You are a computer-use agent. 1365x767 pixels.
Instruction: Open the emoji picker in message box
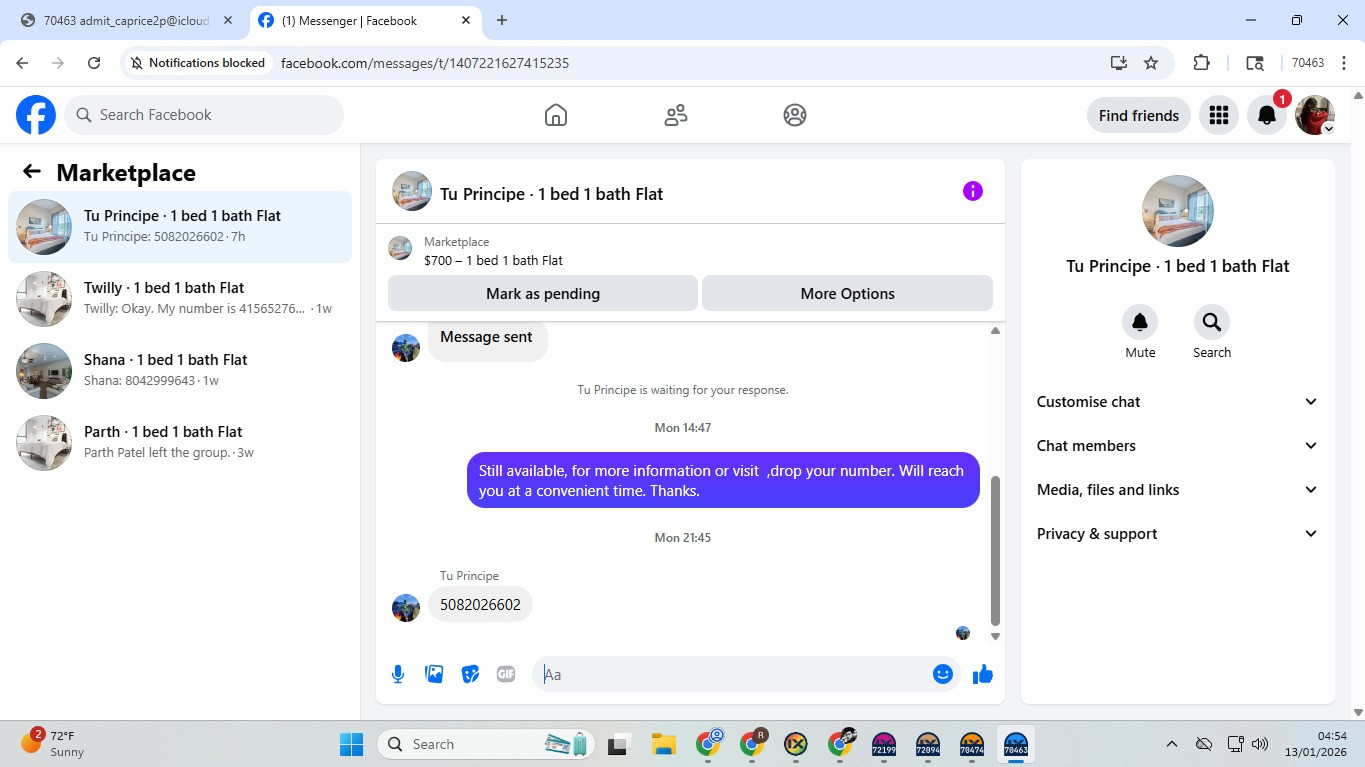[x=942, y=674]
